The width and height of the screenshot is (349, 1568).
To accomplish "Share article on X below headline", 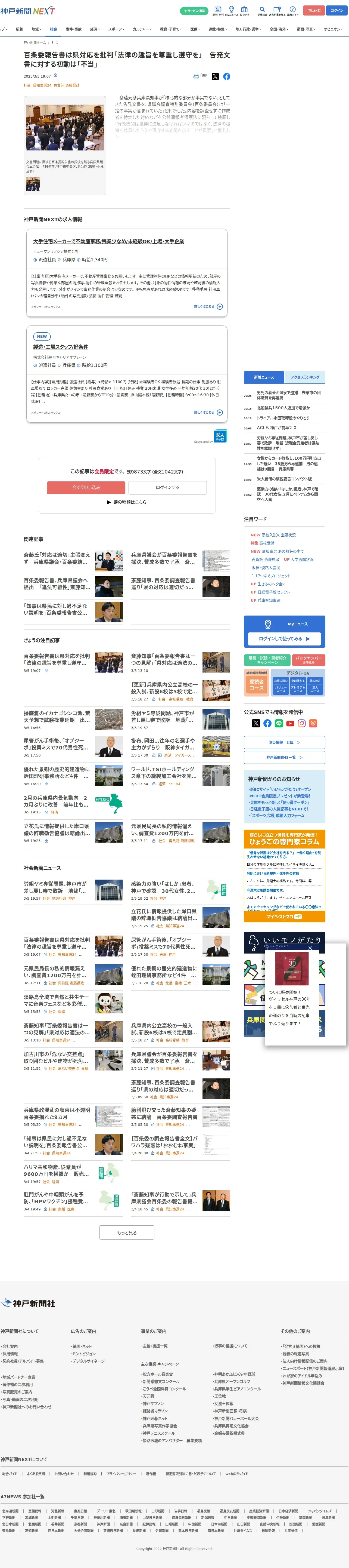I will pos(215,76).
